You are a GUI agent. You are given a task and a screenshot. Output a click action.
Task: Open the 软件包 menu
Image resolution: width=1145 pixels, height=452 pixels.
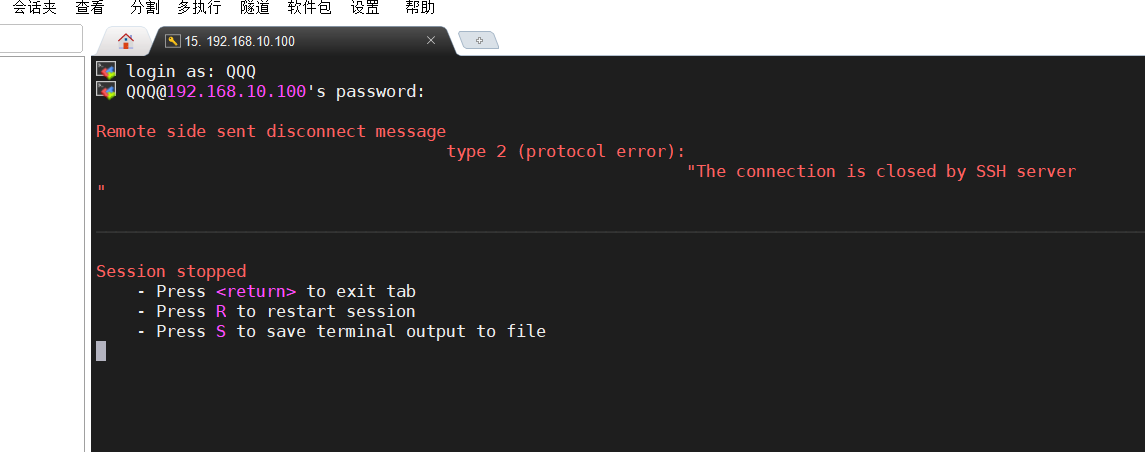pos(309,8)
